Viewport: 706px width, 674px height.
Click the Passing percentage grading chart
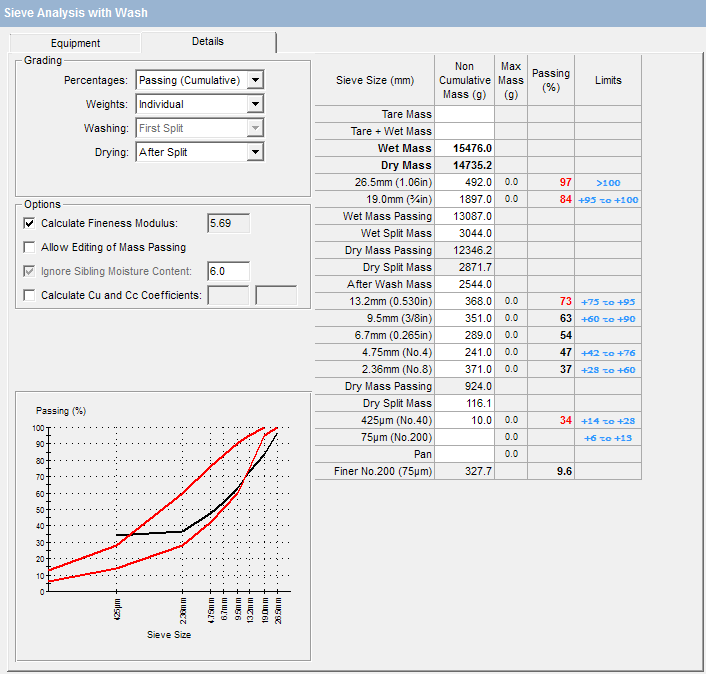coord(160,510)
